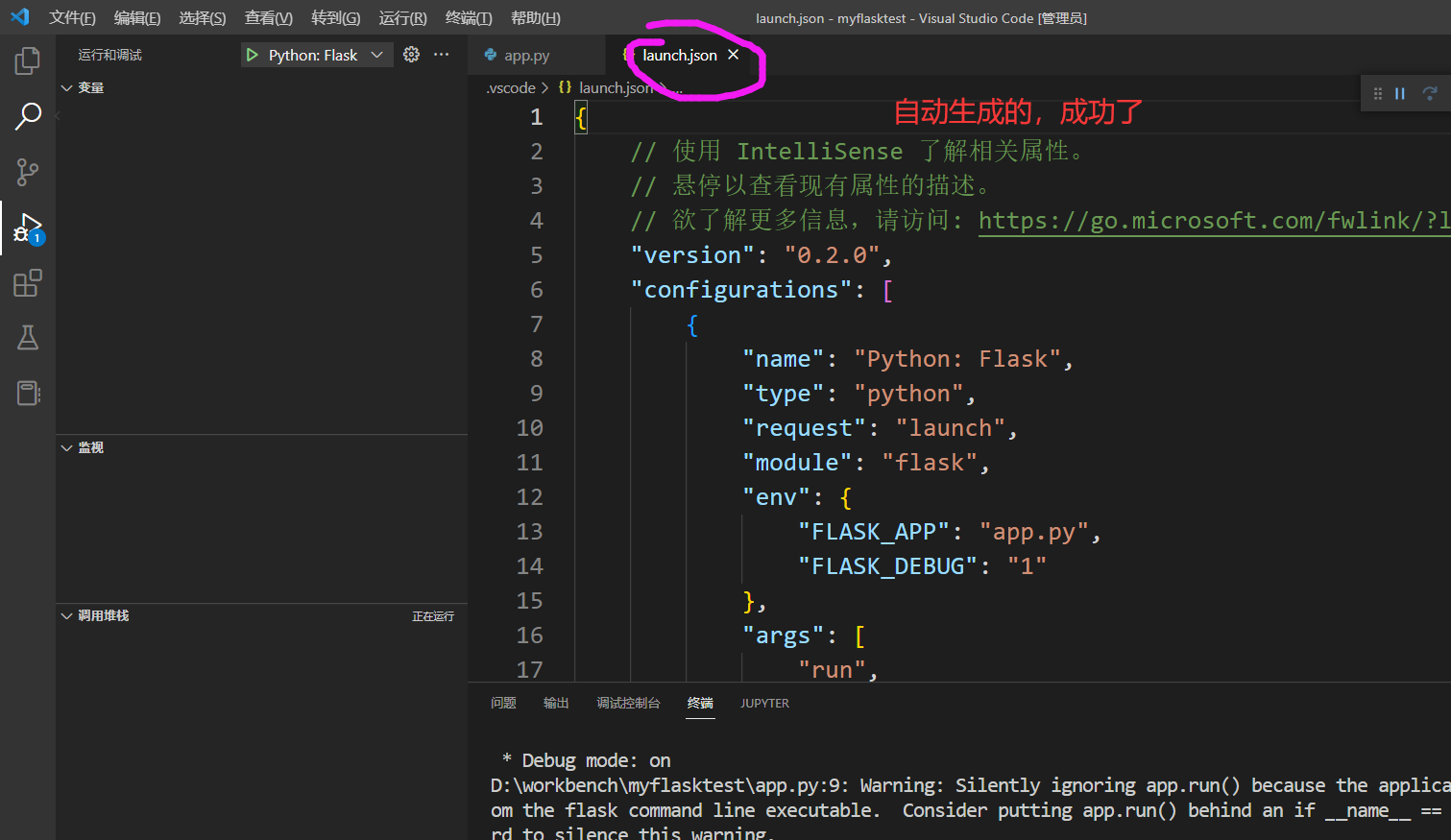Start debugging with green play button
This screenshot has width=1451, height=840.
point(252,55)
